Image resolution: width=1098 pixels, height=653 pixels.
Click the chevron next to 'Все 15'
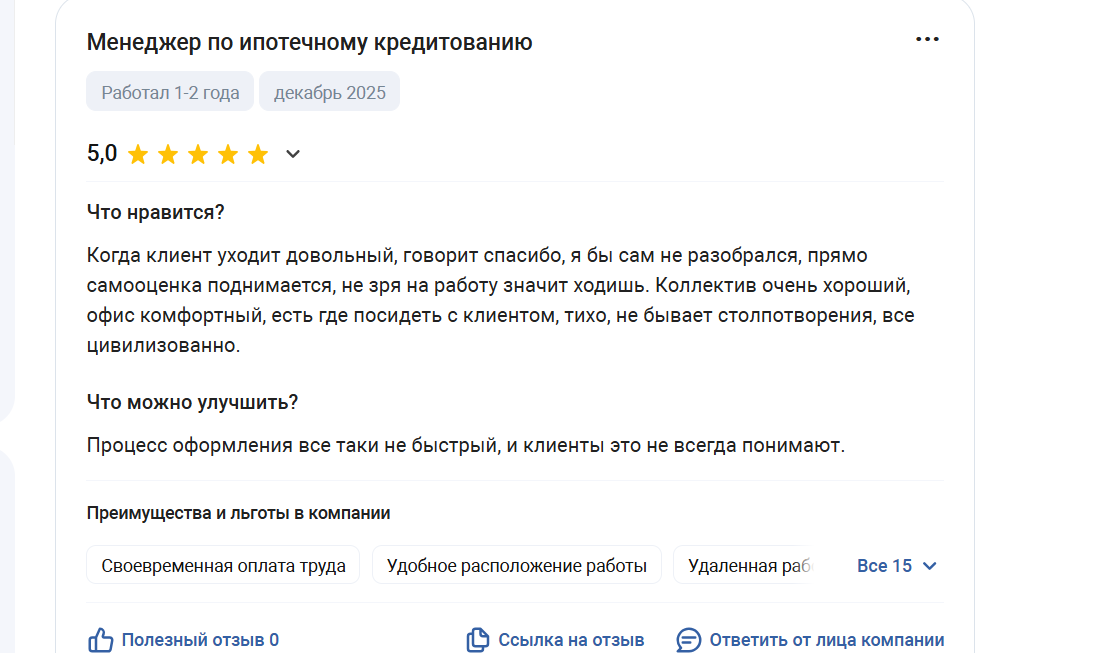pos(930,566)
